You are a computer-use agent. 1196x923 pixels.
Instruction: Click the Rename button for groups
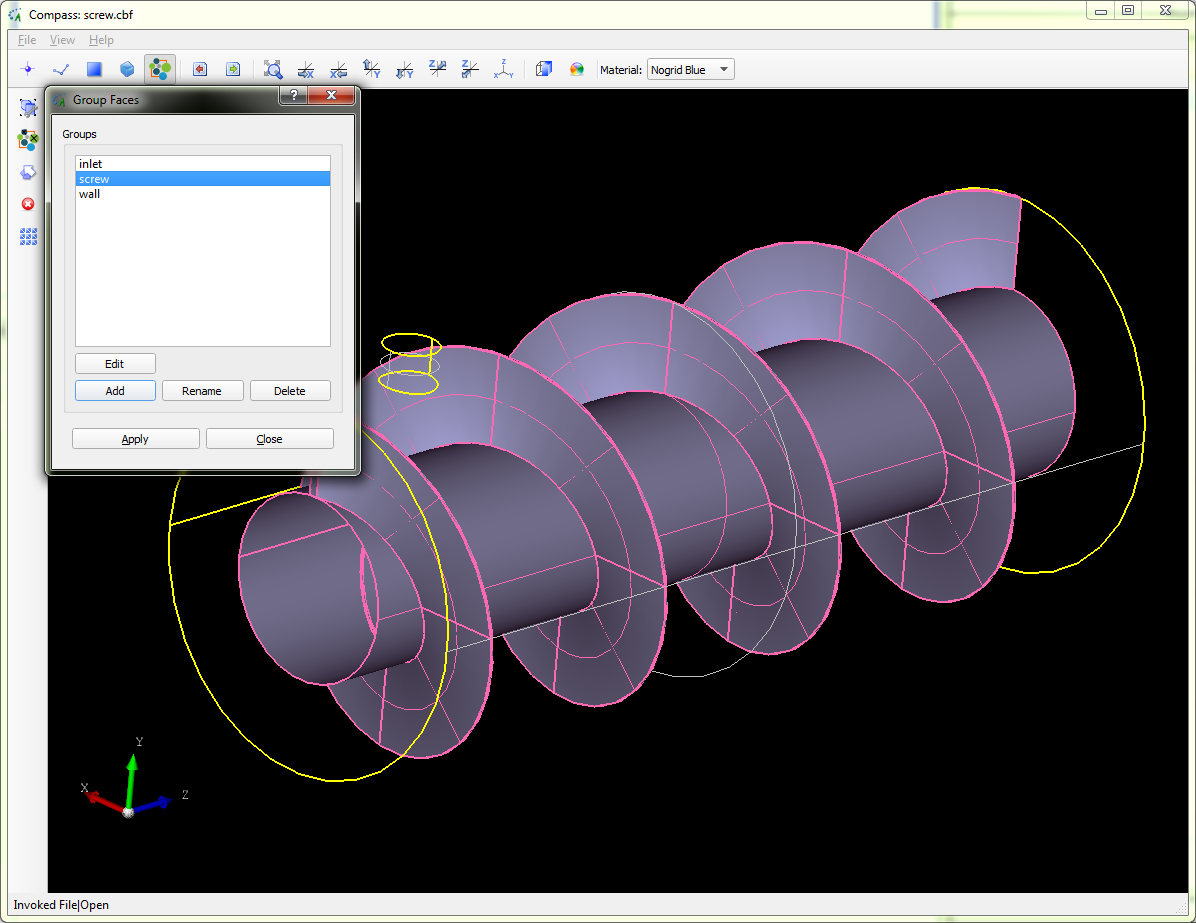(202, 390)
